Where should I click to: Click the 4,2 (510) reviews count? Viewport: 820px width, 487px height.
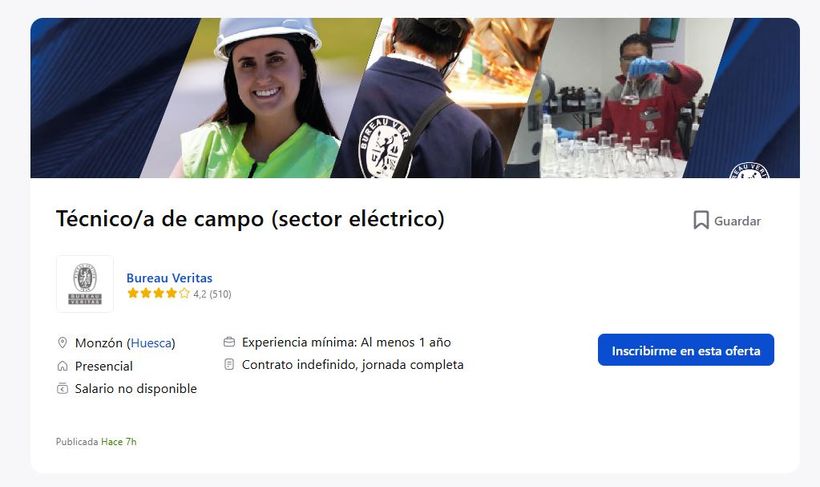coord(212,294)
